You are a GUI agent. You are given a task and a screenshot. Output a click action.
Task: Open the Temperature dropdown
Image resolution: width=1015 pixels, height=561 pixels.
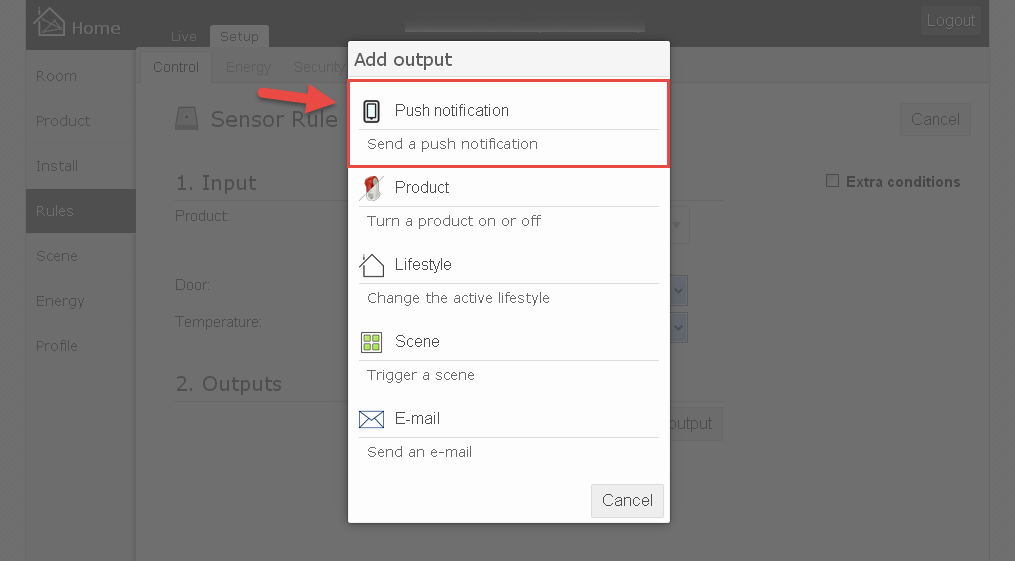coord(678,327)
